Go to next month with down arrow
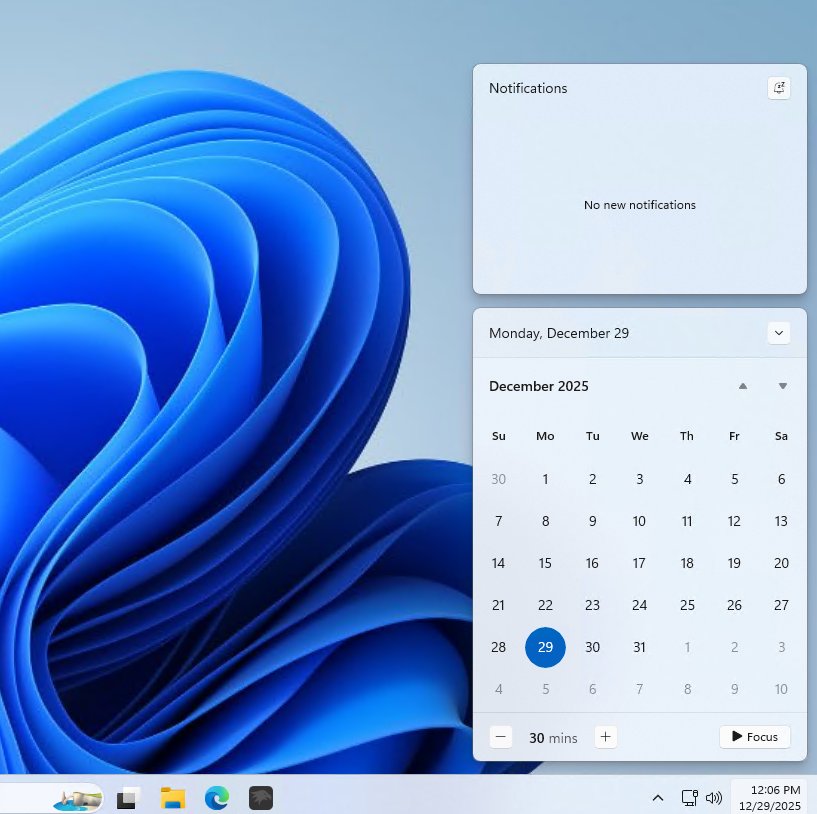 click(x=783, y=386)
